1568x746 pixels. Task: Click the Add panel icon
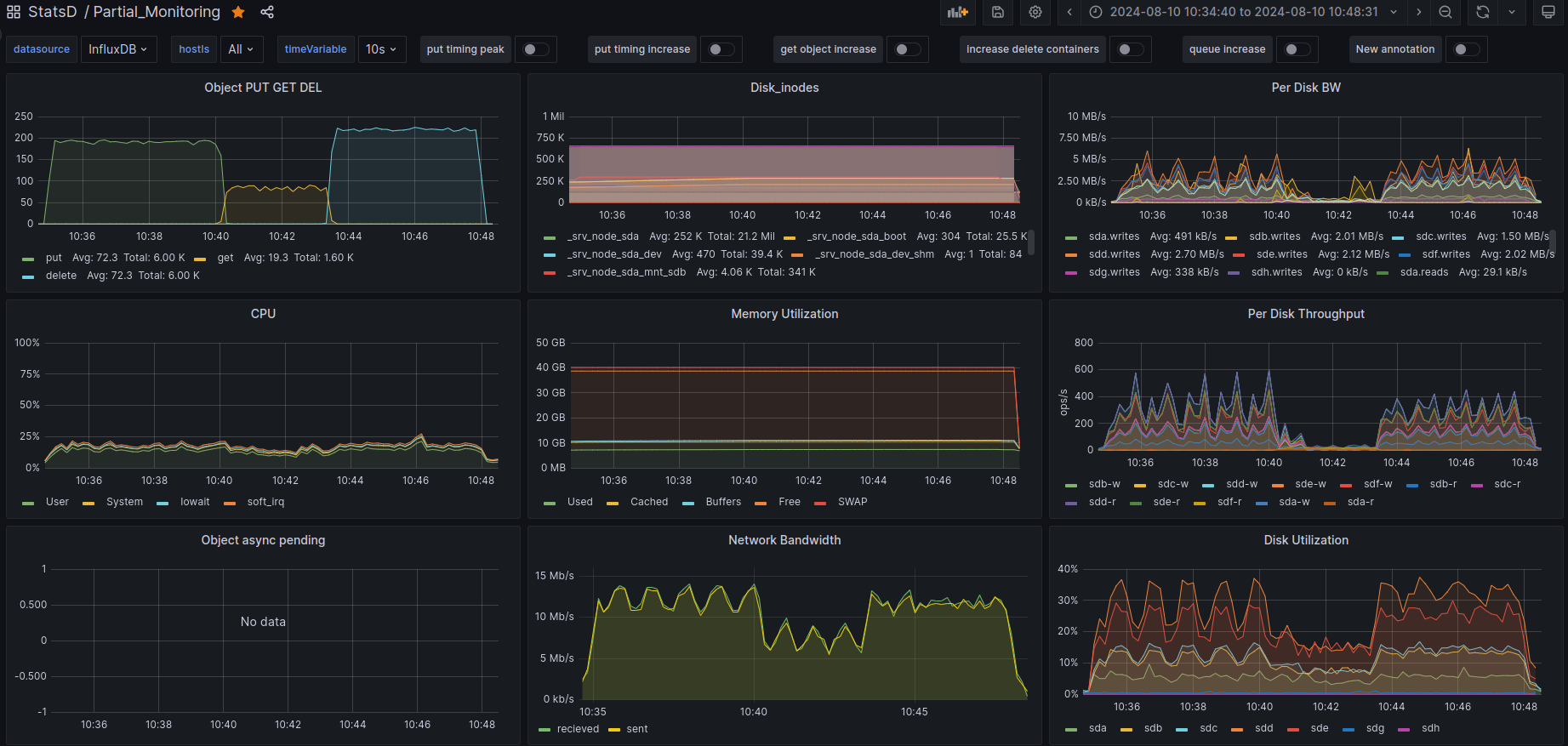point(958,12)
